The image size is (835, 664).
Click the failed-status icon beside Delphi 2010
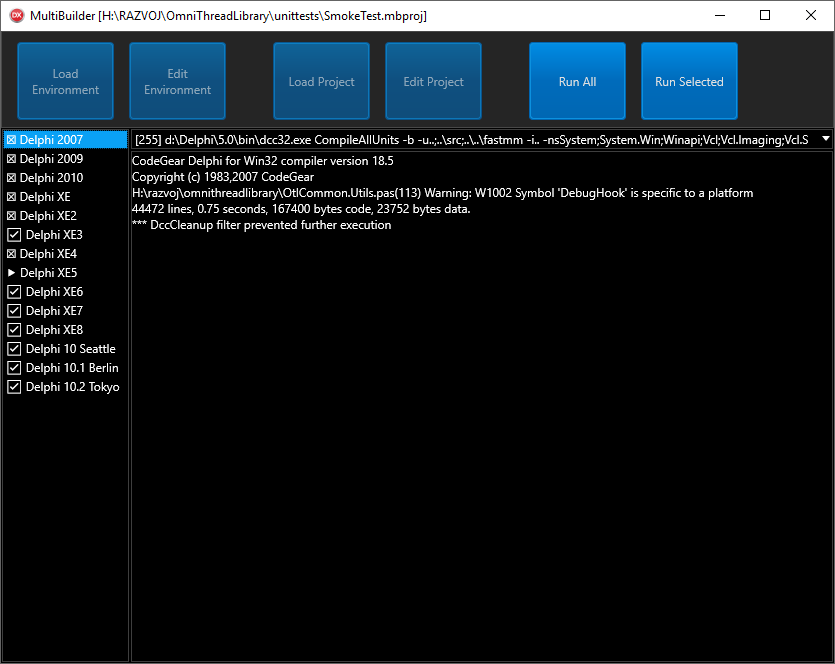[x=11, y=178]
